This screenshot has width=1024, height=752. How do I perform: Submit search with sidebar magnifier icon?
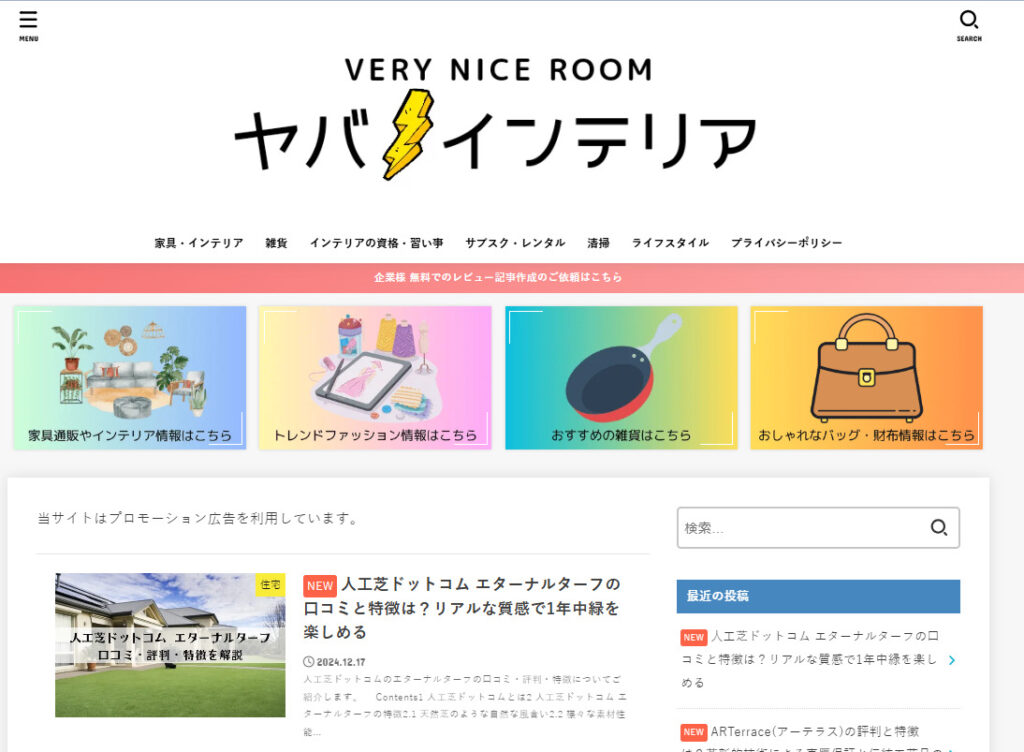click(939, 527)
